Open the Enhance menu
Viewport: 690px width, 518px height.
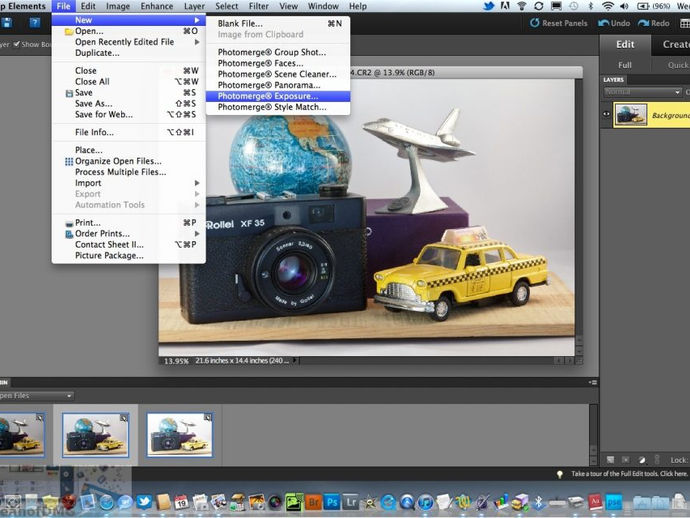[x=157, y=6]
